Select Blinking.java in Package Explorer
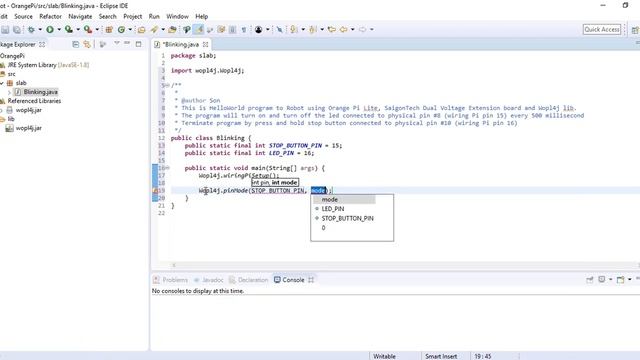Viewport: 640px width, 360px height. point(40,92)
